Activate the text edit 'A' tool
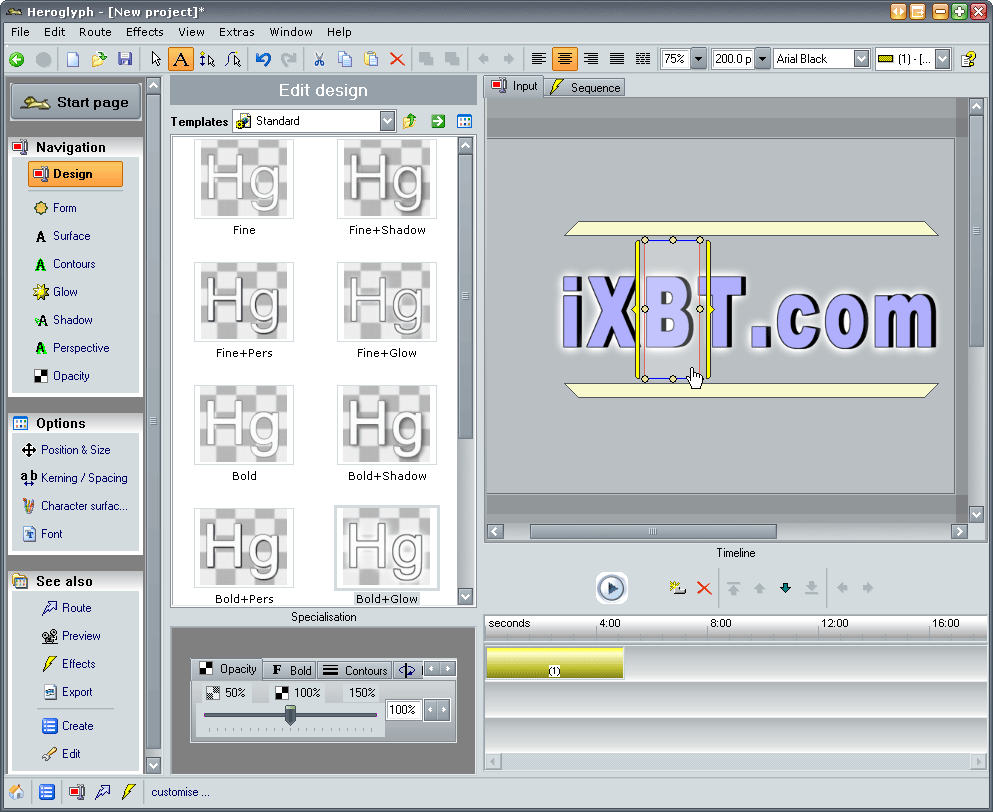 [180, 60]
